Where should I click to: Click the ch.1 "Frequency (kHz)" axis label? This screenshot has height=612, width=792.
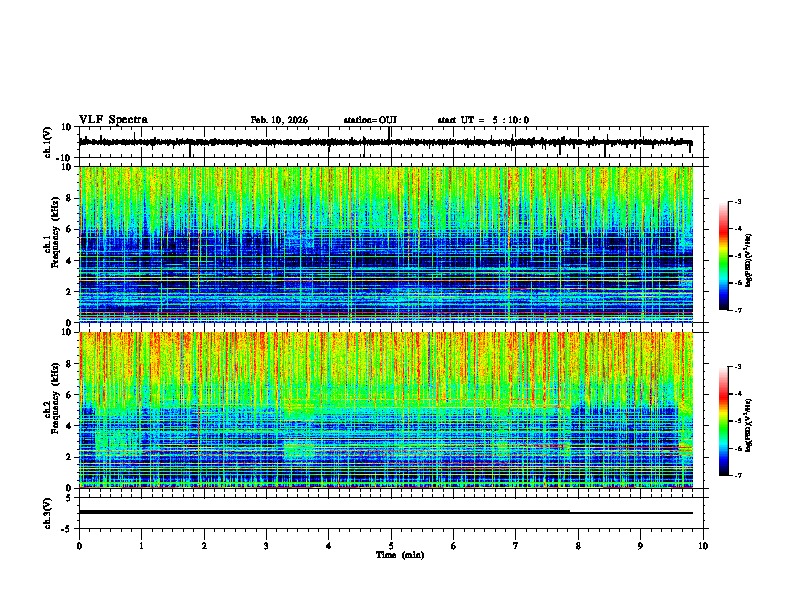[55, 233]
